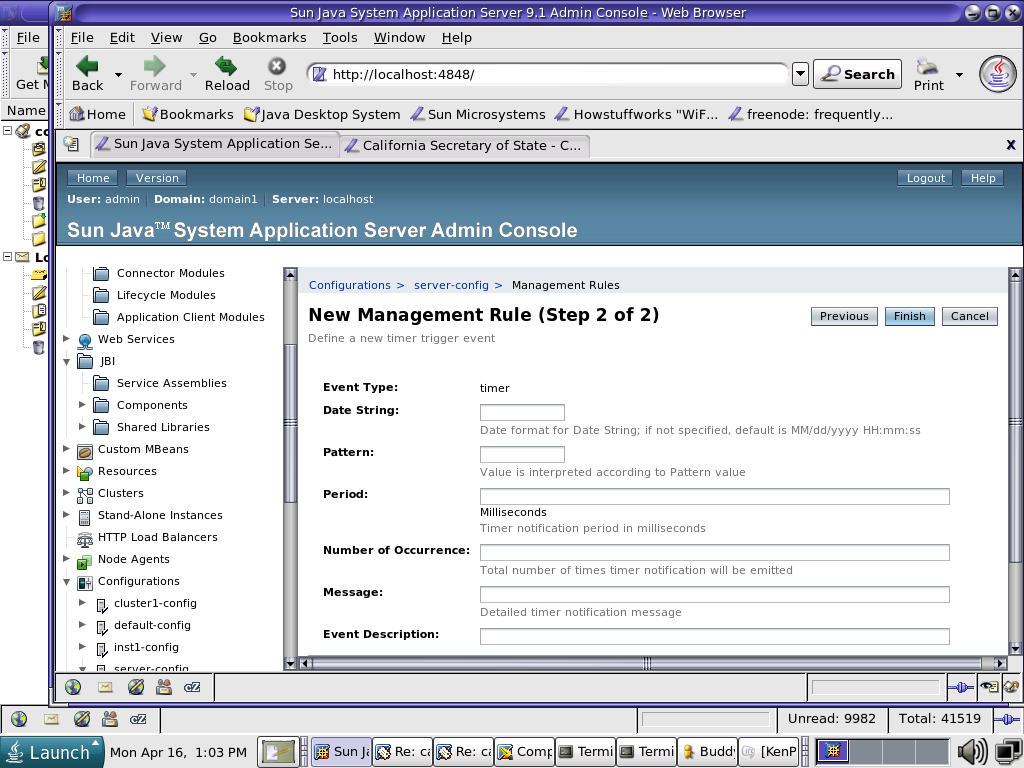Click the Node Agents tree icon
The width and height of the screenshot is (1024, 768).
pyautogui.click(x=85, y=560)
